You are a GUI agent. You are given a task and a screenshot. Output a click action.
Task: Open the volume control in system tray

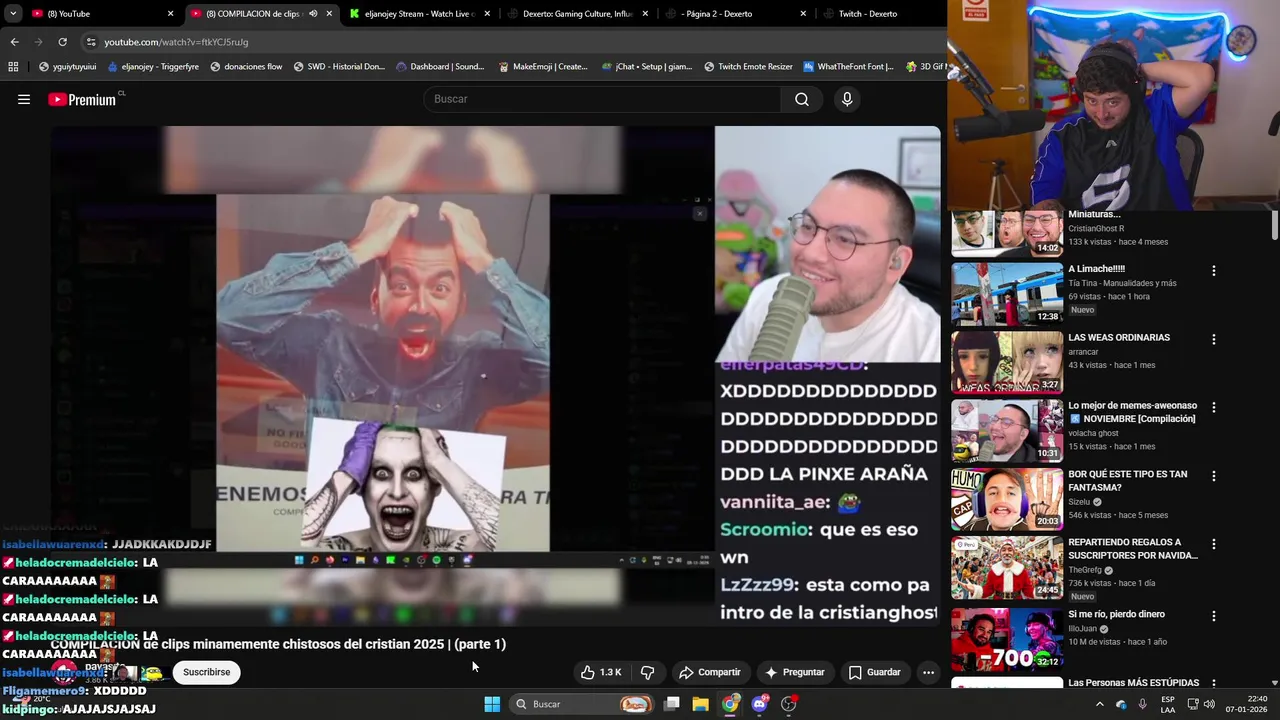coord(1209,704)
